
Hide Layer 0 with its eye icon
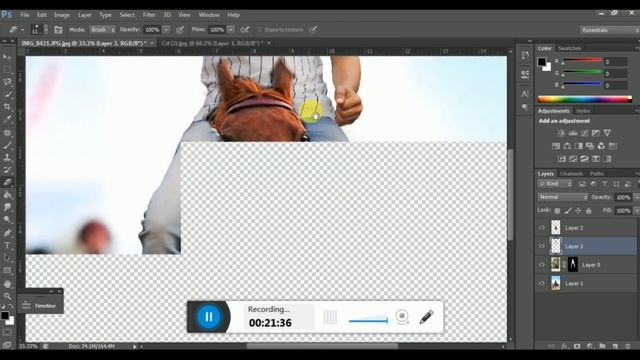(542, 264)
